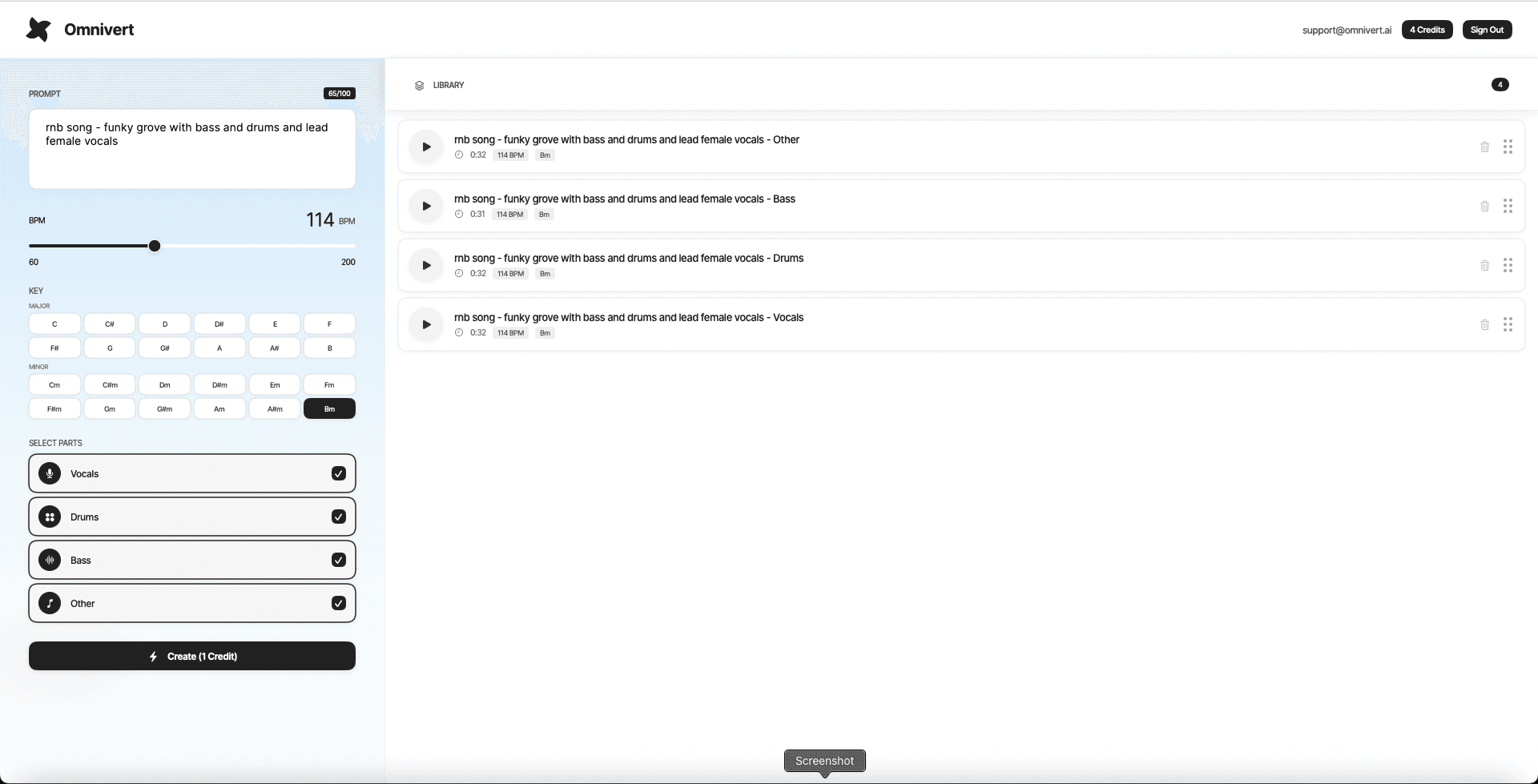Click the clock icon on the Drums track
Image resolution: width=1538 pixels, height=784 pixels.
coord(458,273)
